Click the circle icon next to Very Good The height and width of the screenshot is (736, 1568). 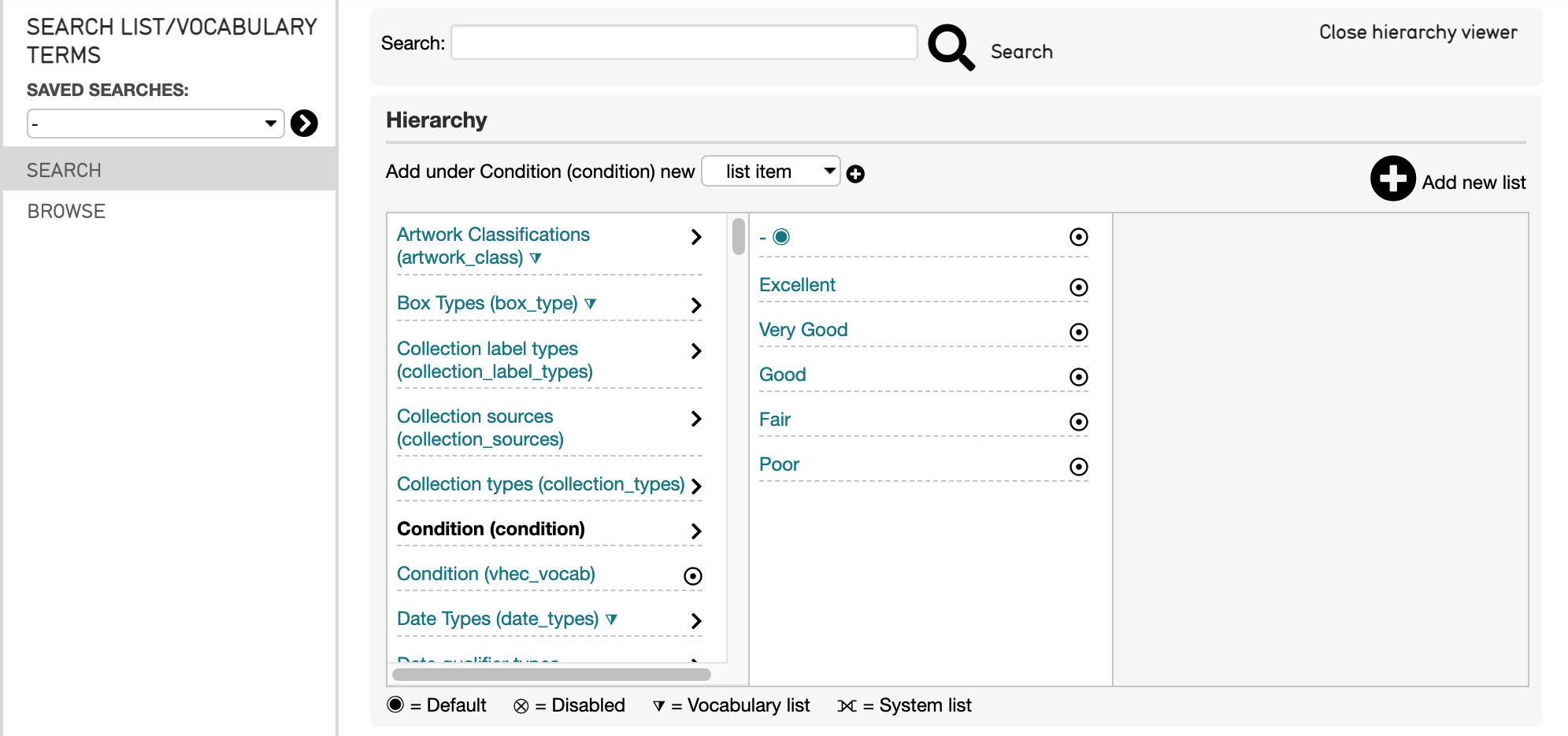coord(1078,332)
